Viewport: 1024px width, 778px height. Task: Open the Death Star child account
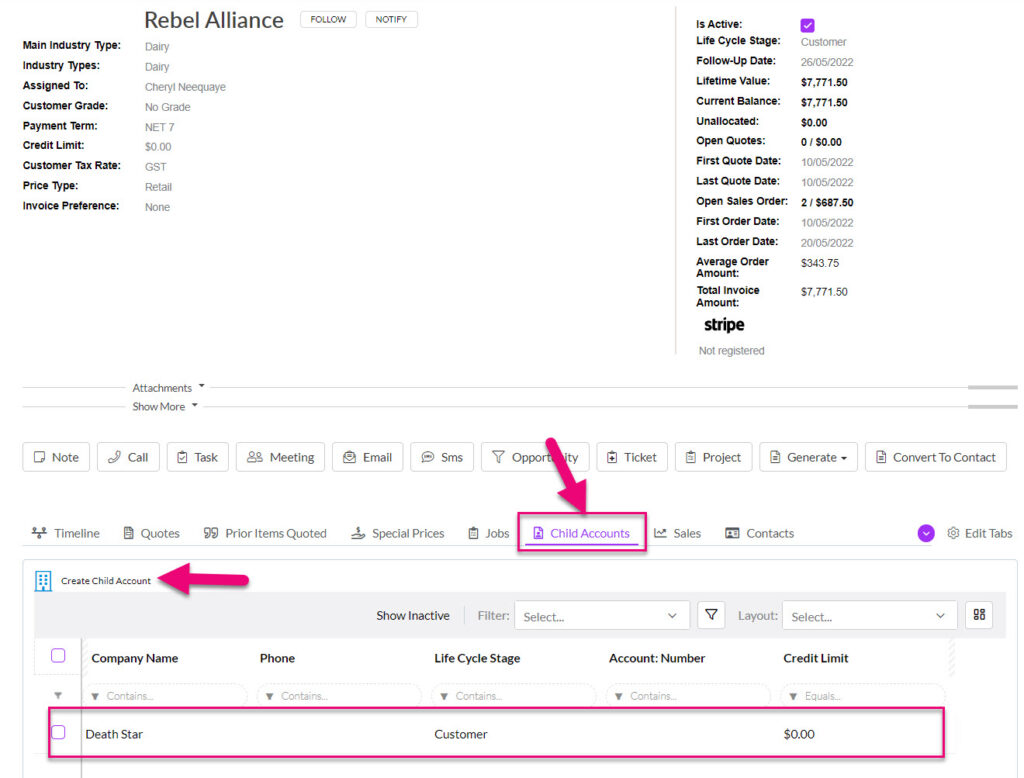114,734
